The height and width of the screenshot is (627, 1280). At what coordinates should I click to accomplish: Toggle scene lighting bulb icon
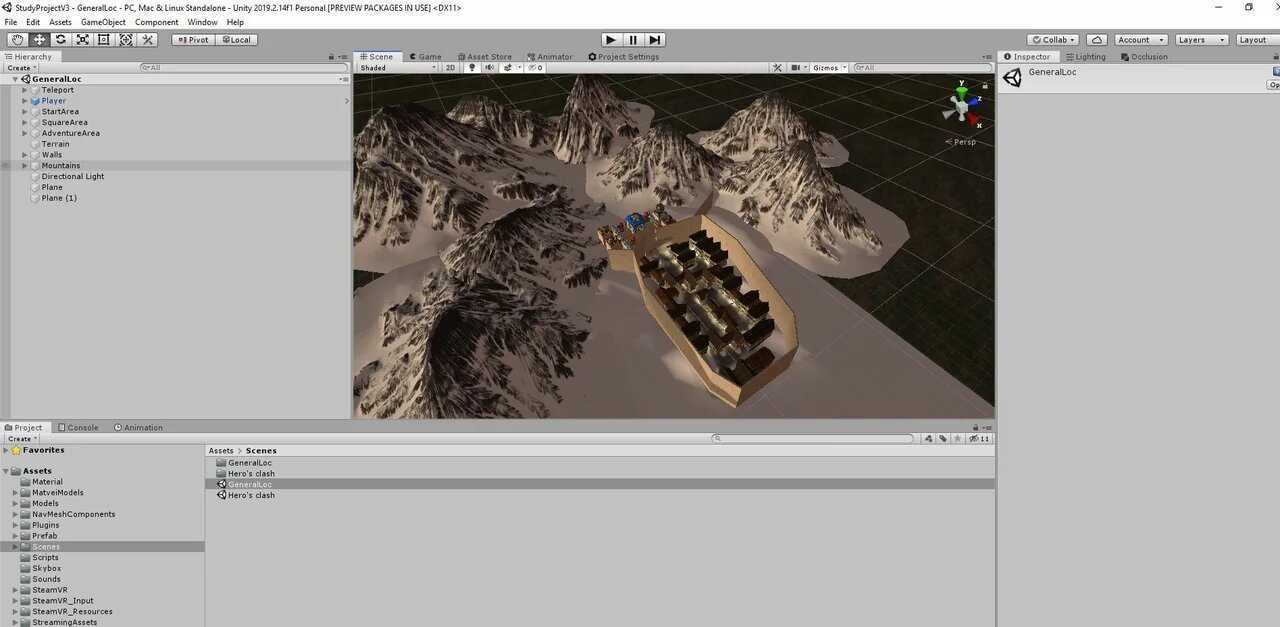point(472,68)
